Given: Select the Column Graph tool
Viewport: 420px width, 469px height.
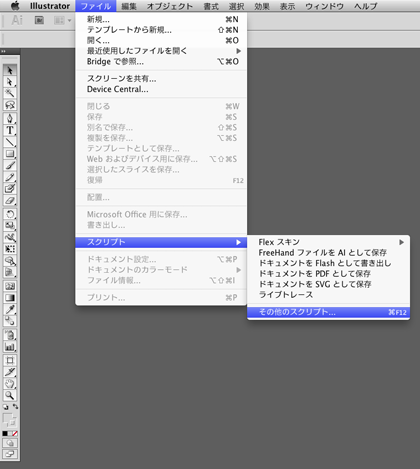Looking at the screenshot, I should coord(10,347).
